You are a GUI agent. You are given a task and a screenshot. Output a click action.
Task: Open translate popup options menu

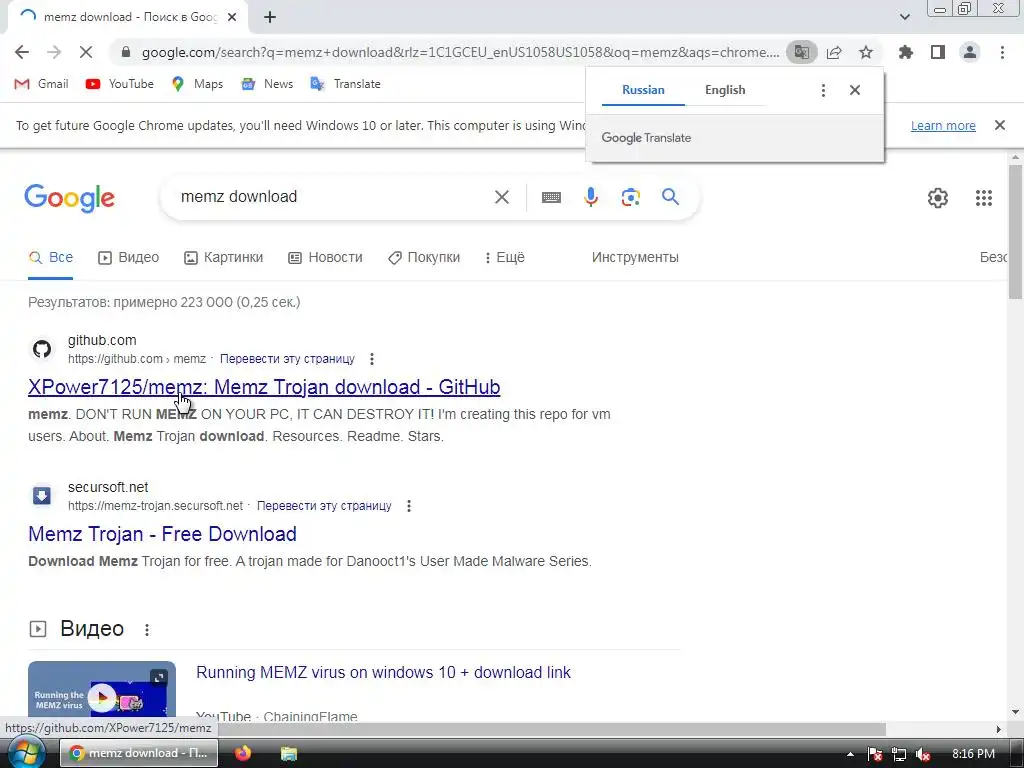coord(824,90)
